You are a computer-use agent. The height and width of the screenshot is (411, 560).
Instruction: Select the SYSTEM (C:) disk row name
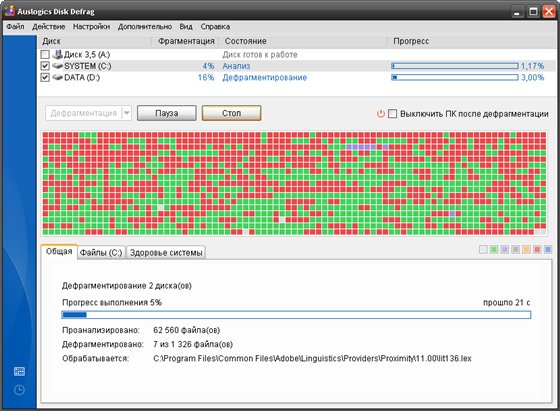[88, 66]
